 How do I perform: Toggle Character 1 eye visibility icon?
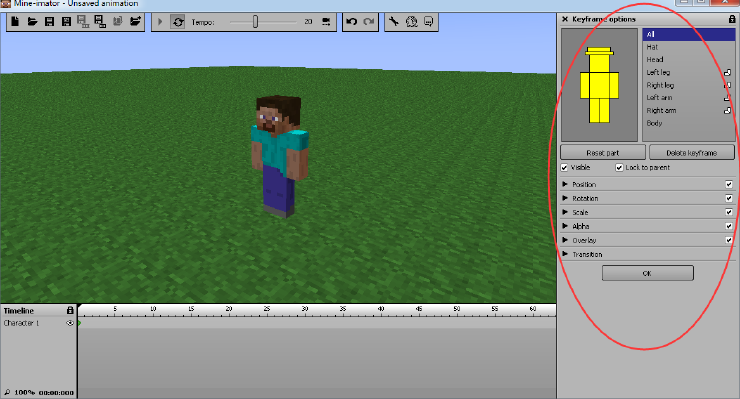pos(70,323)
